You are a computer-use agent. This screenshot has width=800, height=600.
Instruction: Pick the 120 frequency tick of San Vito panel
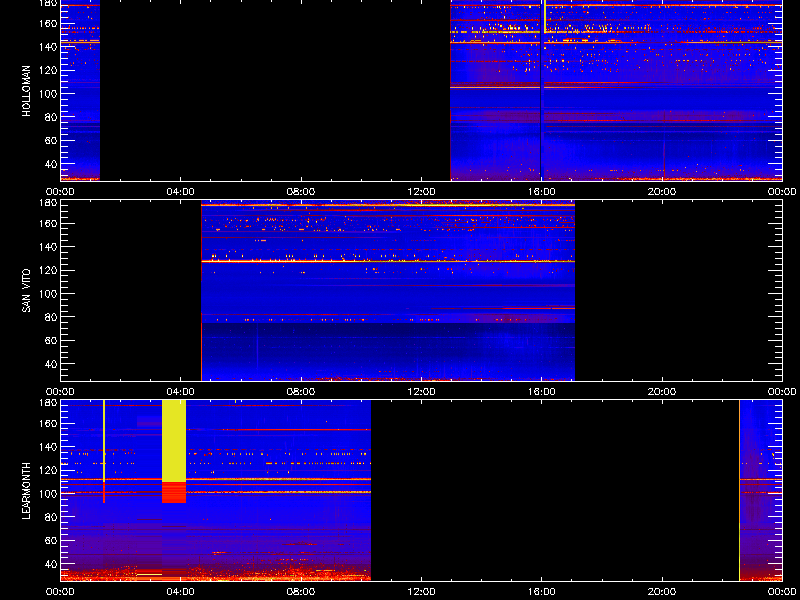[x=49, y=270]
